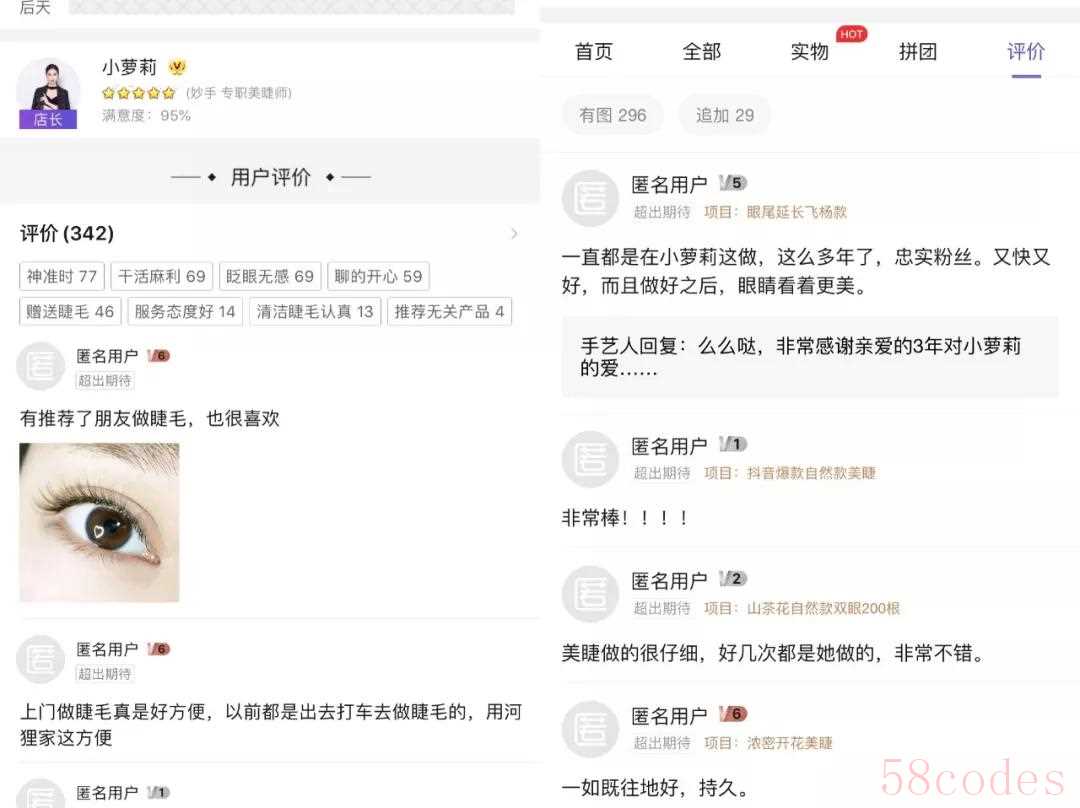Viewport: 1080px width, 808px height.
Task: Expand all reviews with 评价 (342) chevron
Action: pos(514,234)
